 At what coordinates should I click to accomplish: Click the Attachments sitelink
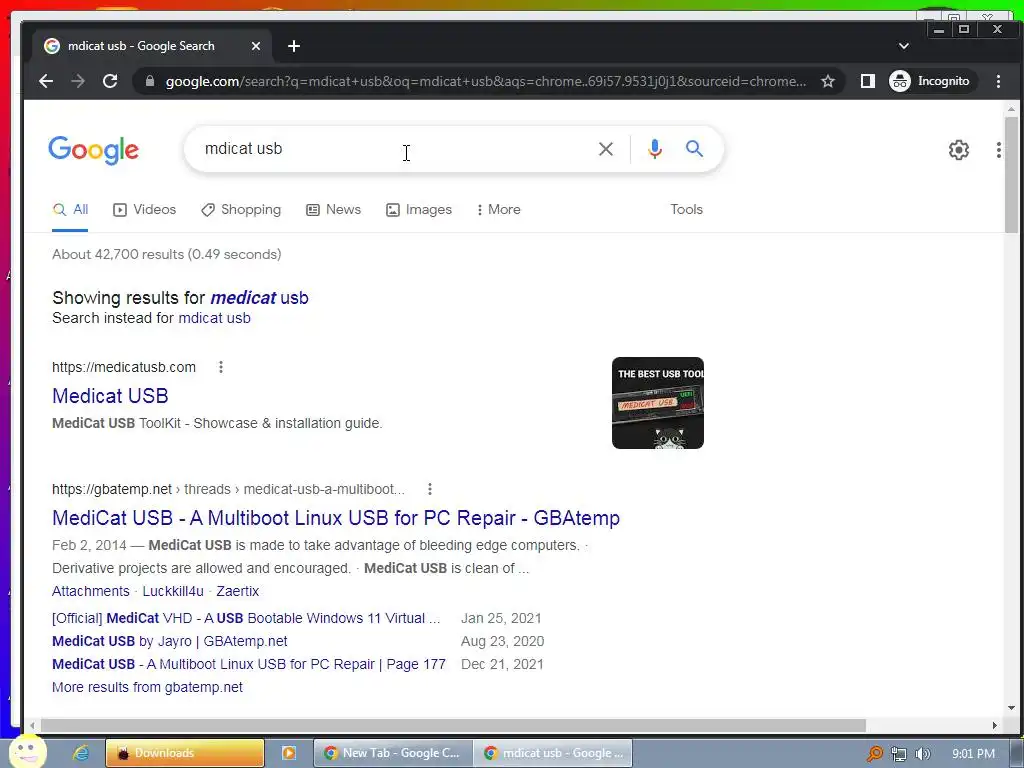pyautogui.click(x=91, y=591)
